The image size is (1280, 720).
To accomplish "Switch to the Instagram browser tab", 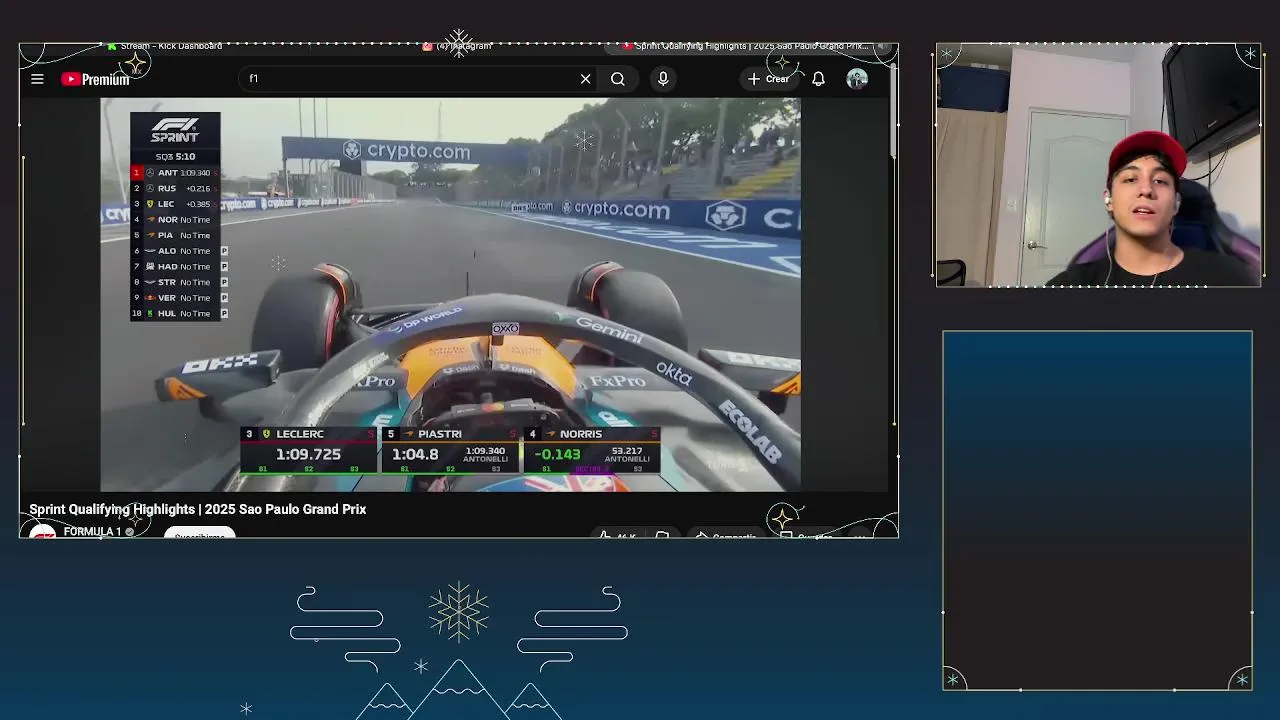I will (x=458, y=46).
